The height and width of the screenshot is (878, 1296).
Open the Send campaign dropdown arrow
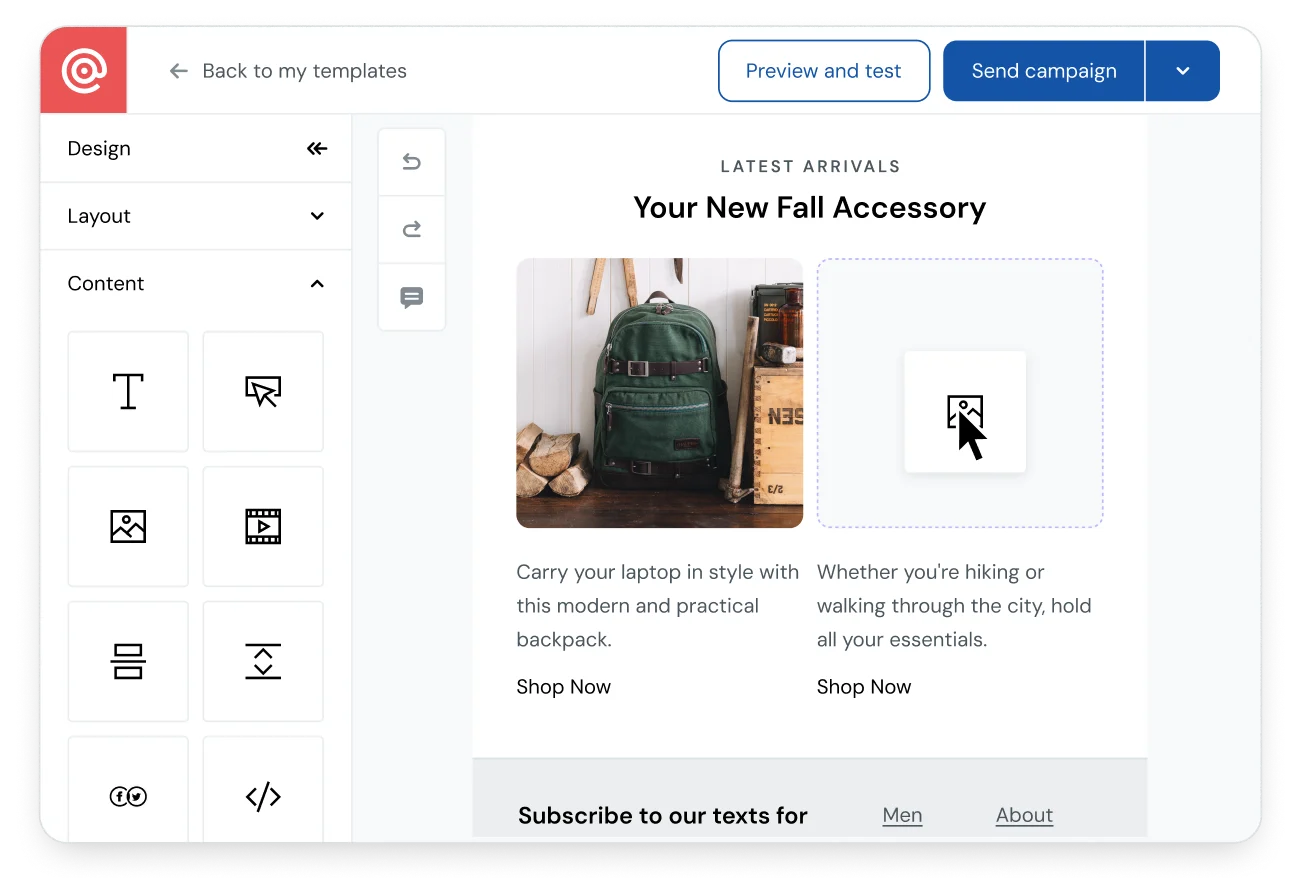click(x=1183, y=71)
